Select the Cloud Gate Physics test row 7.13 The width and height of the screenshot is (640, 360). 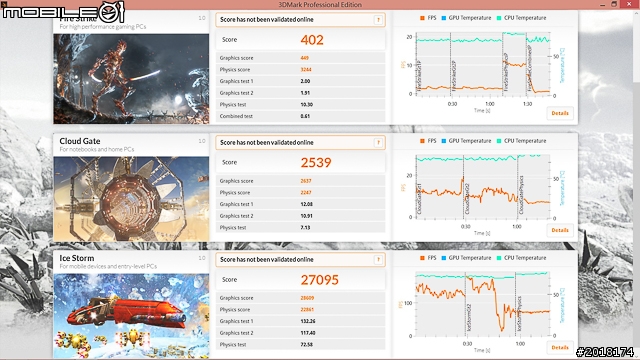[300, 228]
